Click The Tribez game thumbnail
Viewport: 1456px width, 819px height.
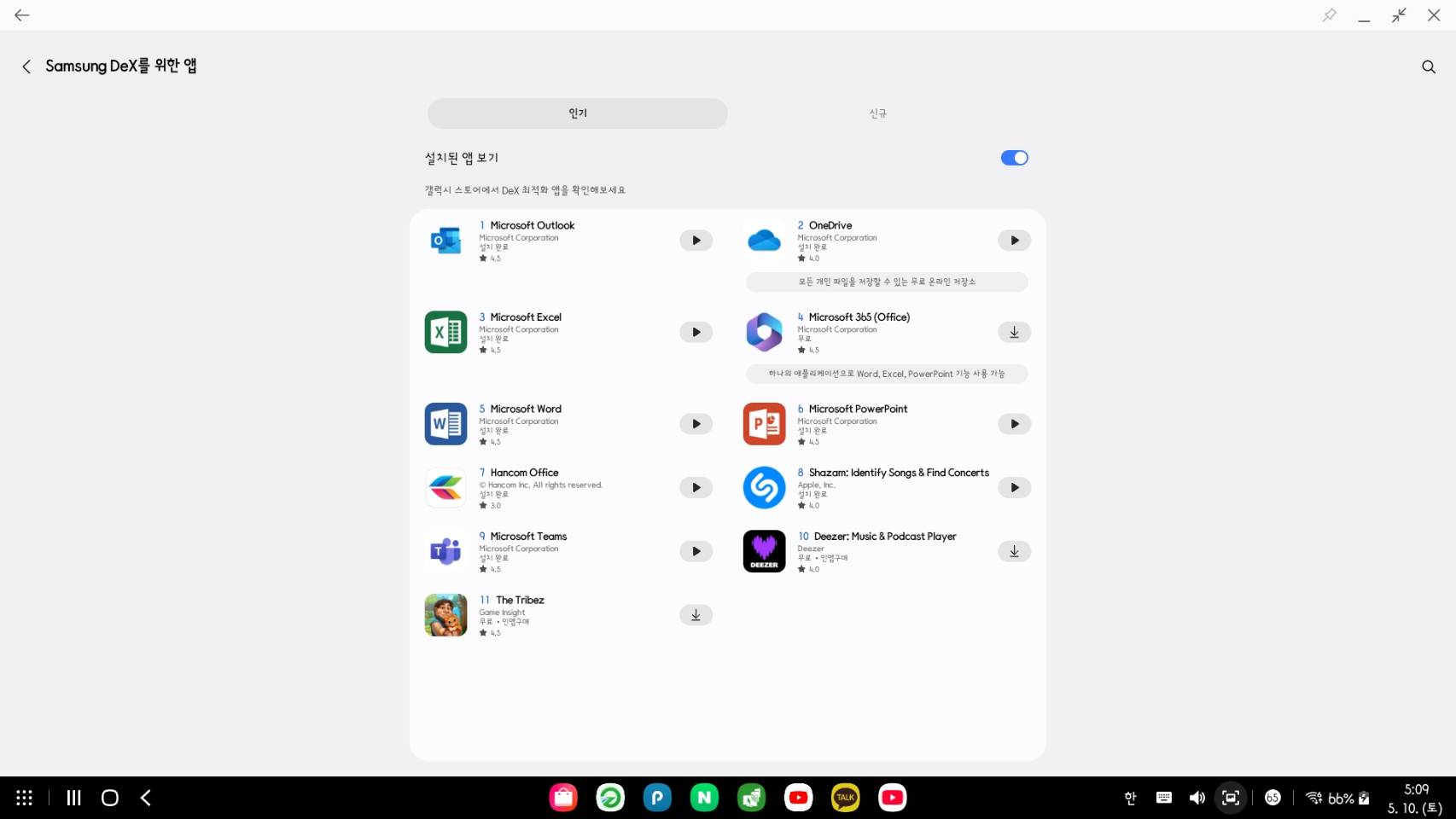[x=446, y=615]
